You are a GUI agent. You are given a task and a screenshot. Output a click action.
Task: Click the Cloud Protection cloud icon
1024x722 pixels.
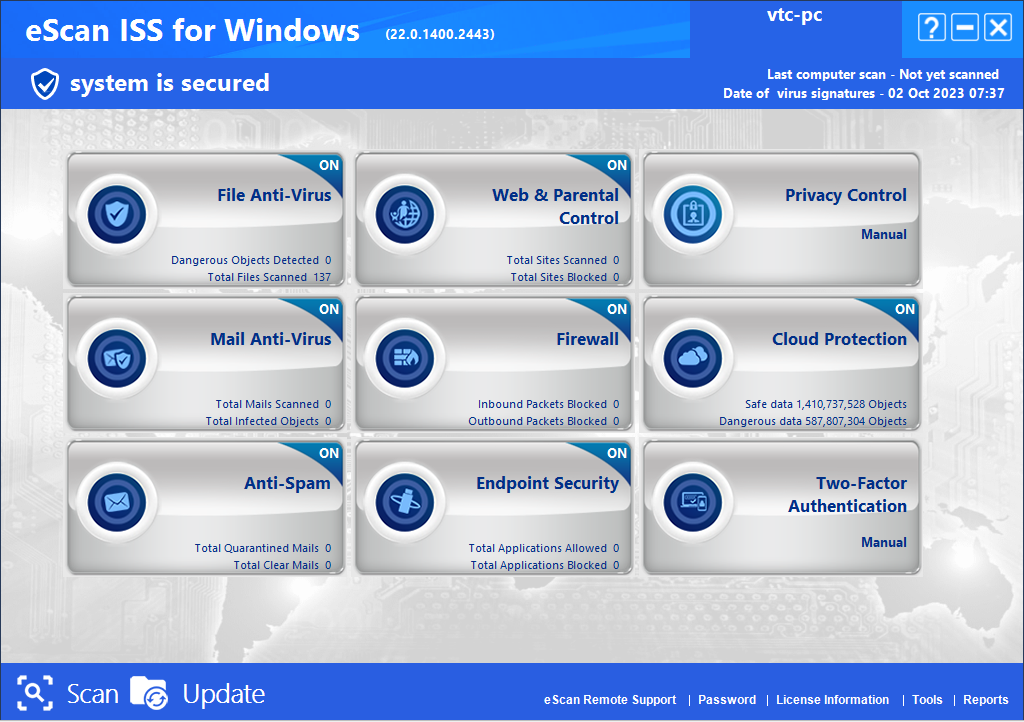pyautogui.click(x=693, y=357)
